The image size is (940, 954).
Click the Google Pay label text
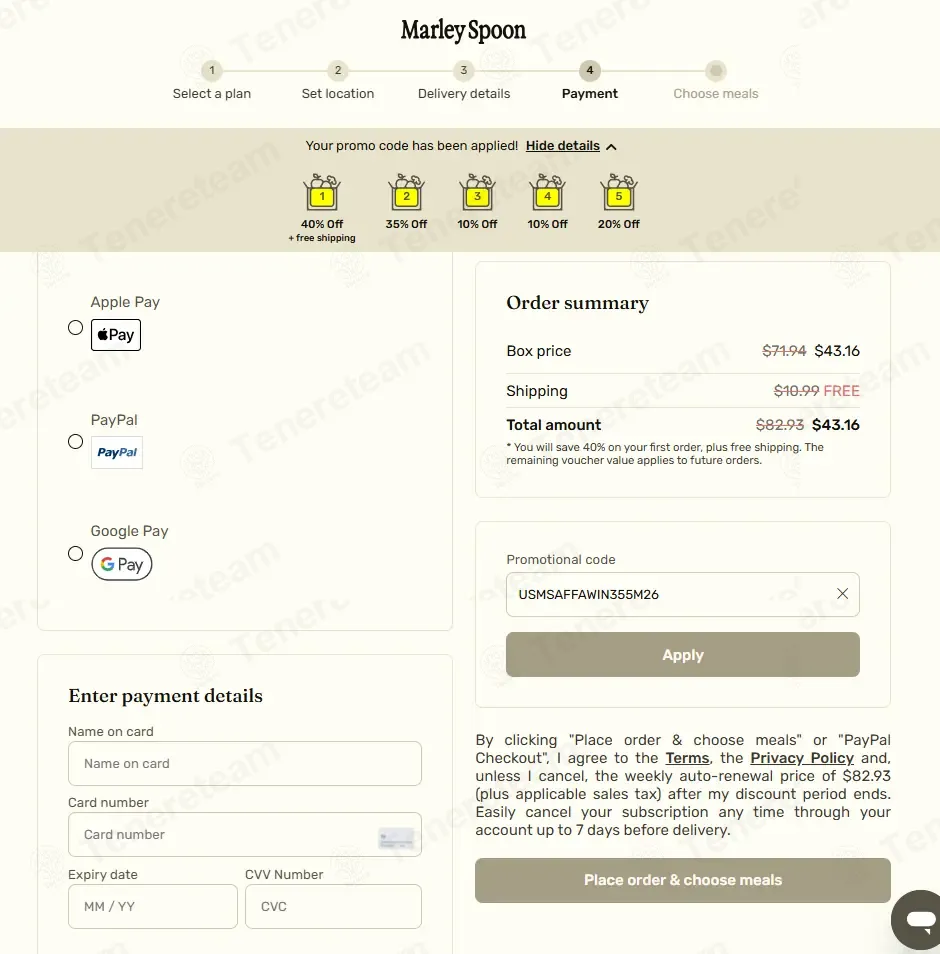point(130,531)
